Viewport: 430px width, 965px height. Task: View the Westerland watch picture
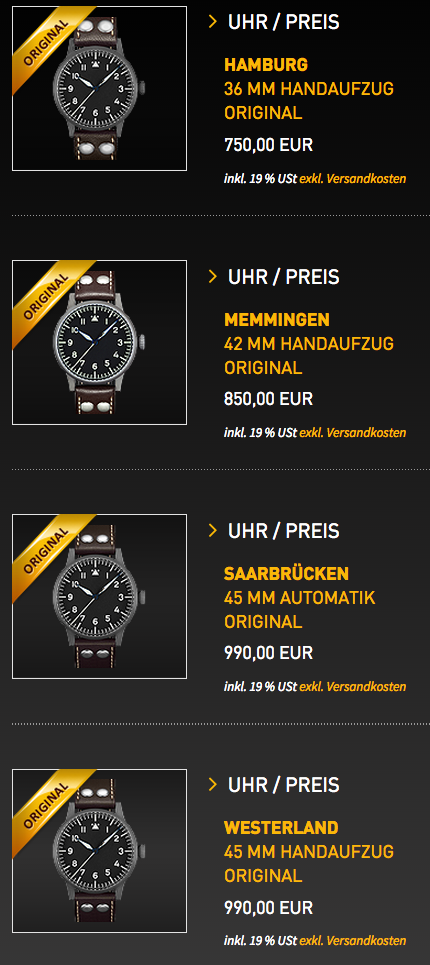99,851
